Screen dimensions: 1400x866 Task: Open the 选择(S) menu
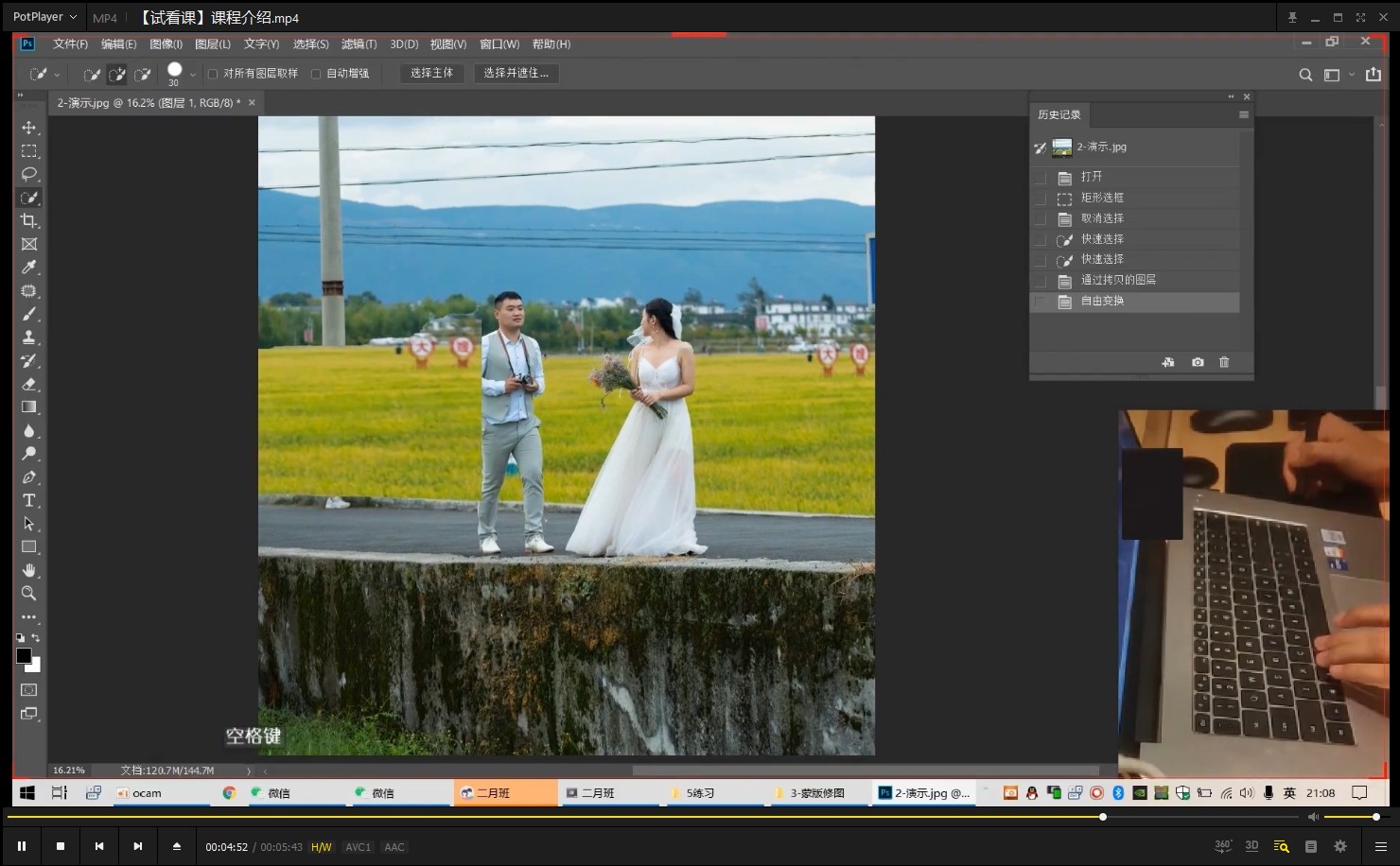[310, 44]
